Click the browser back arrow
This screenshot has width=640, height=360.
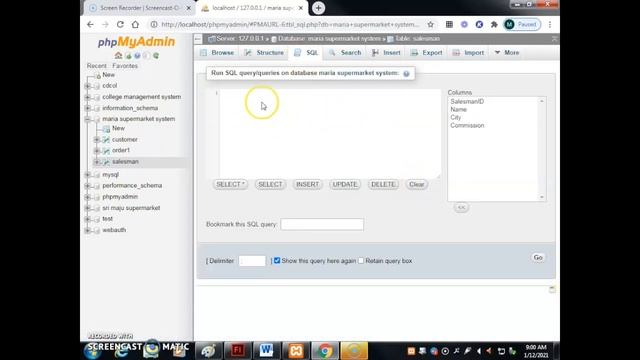click(x=90, y=24)
